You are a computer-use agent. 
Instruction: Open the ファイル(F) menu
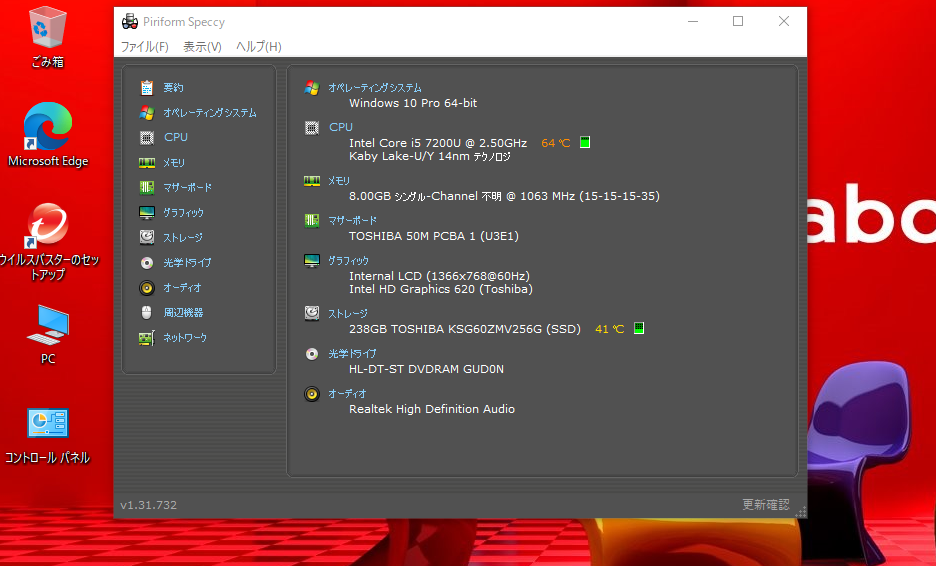click(x=144, y=47)
